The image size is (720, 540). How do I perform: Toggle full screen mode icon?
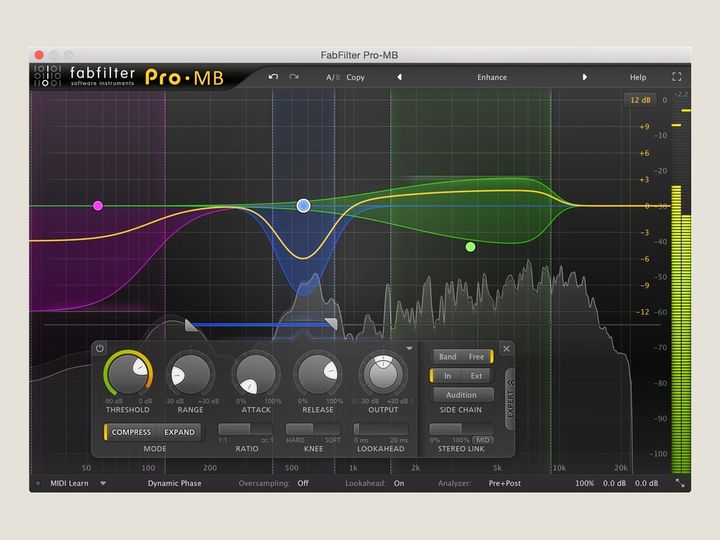tap(677, 77)
